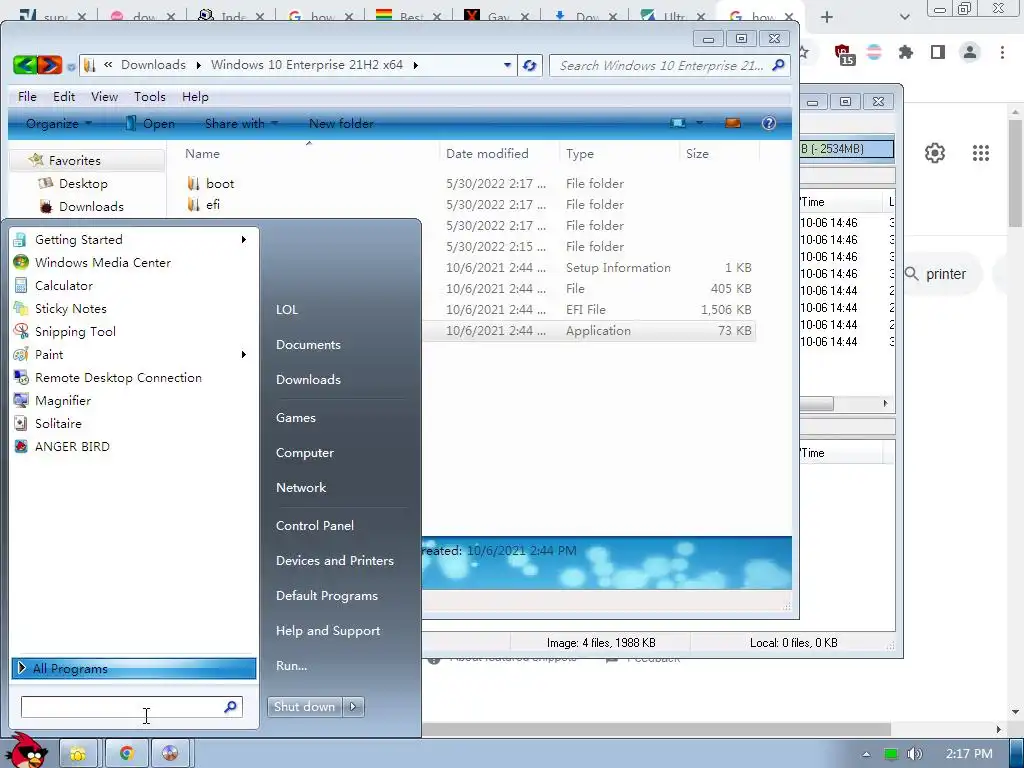The height and width of the screenshot is (768, 1024).
Task: Click the volume speaker tray icon
Action: (915, 754)
